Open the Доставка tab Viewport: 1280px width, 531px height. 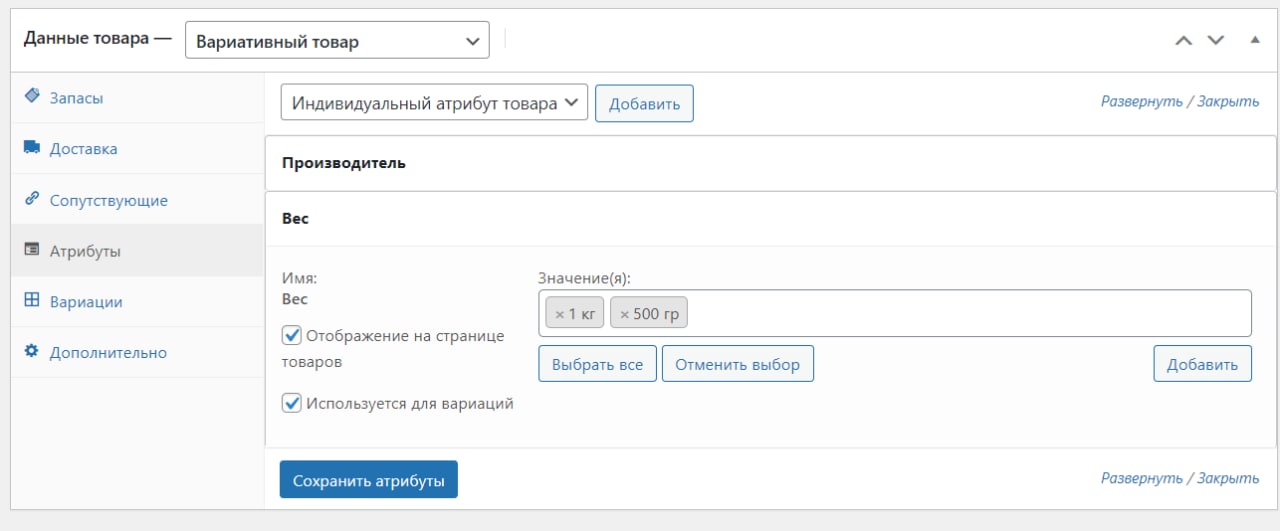[x=137, y=148]
